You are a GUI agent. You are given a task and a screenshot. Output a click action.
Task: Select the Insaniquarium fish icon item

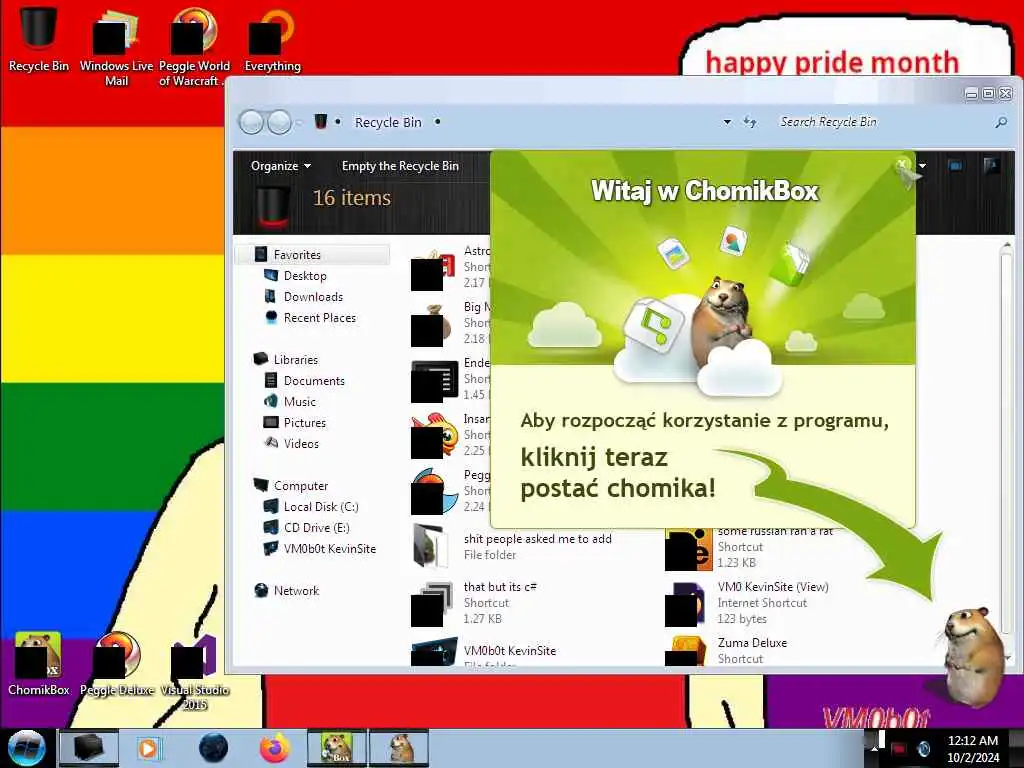pyautogui.click(x=434, y=434)
